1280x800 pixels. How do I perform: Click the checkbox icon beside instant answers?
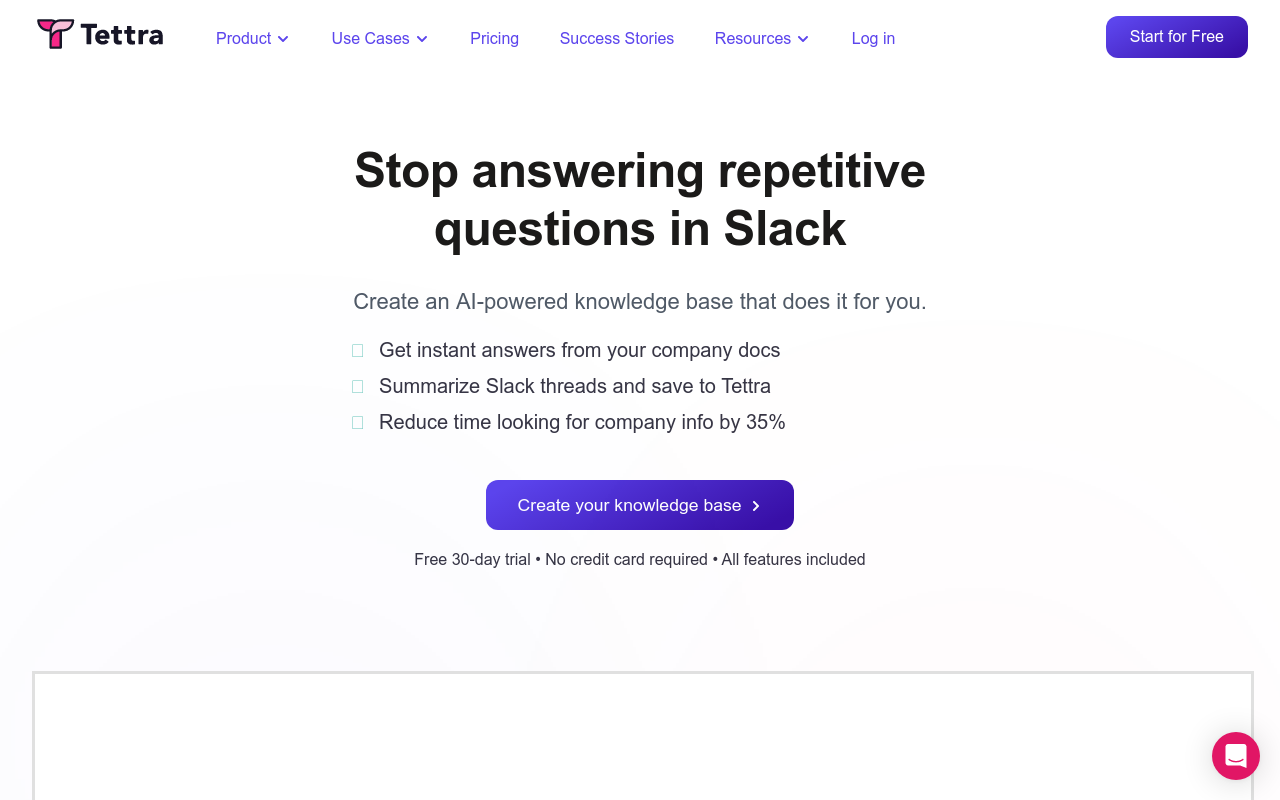357,351
